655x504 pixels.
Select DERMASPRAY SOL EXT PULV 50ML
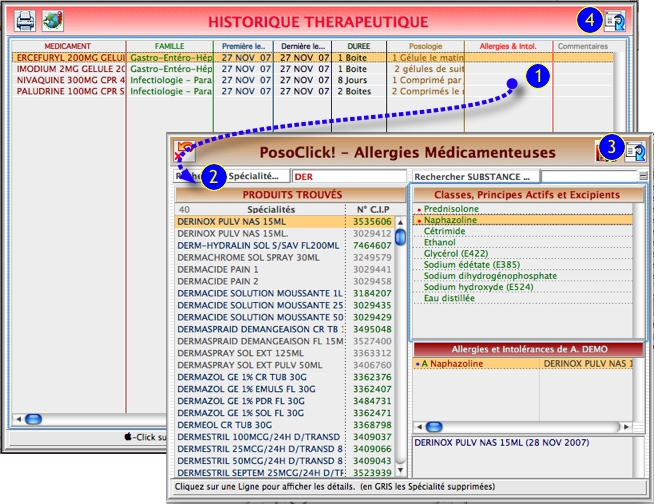[x=285, y=365]
